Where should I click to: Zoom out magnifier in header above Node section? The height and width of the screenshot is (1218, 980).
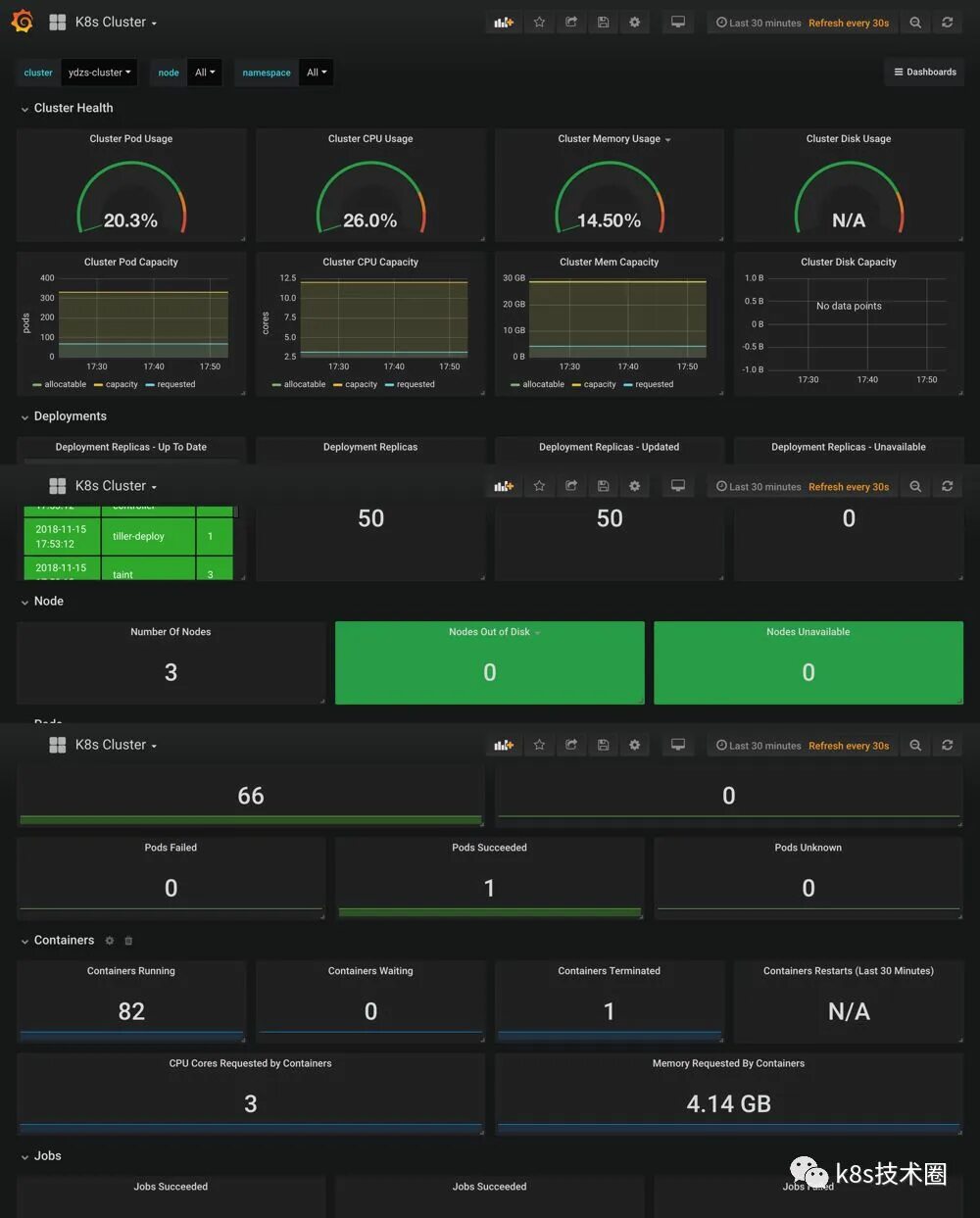915,486
